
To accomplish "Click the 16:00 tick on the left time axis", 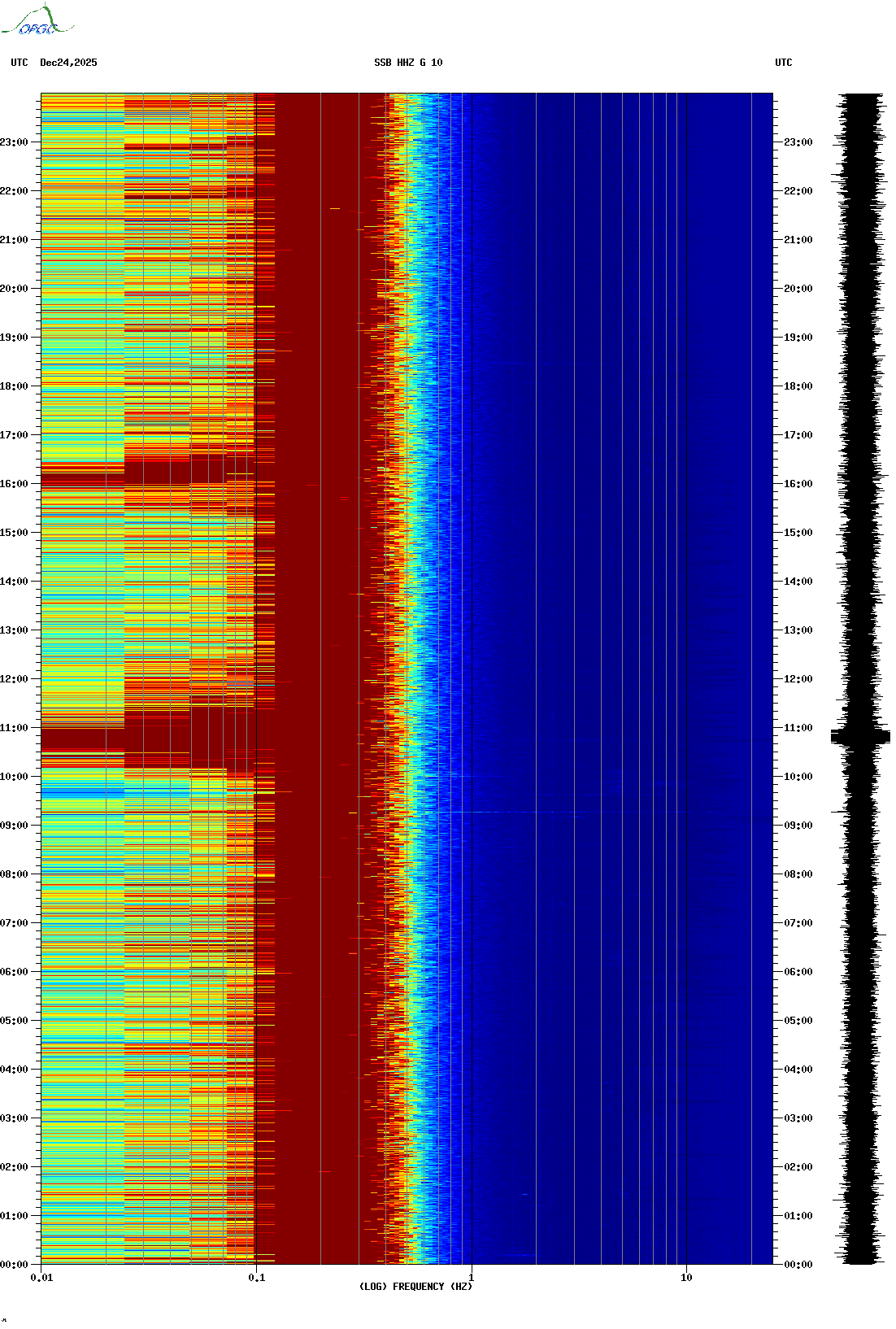I will point(15,484).
